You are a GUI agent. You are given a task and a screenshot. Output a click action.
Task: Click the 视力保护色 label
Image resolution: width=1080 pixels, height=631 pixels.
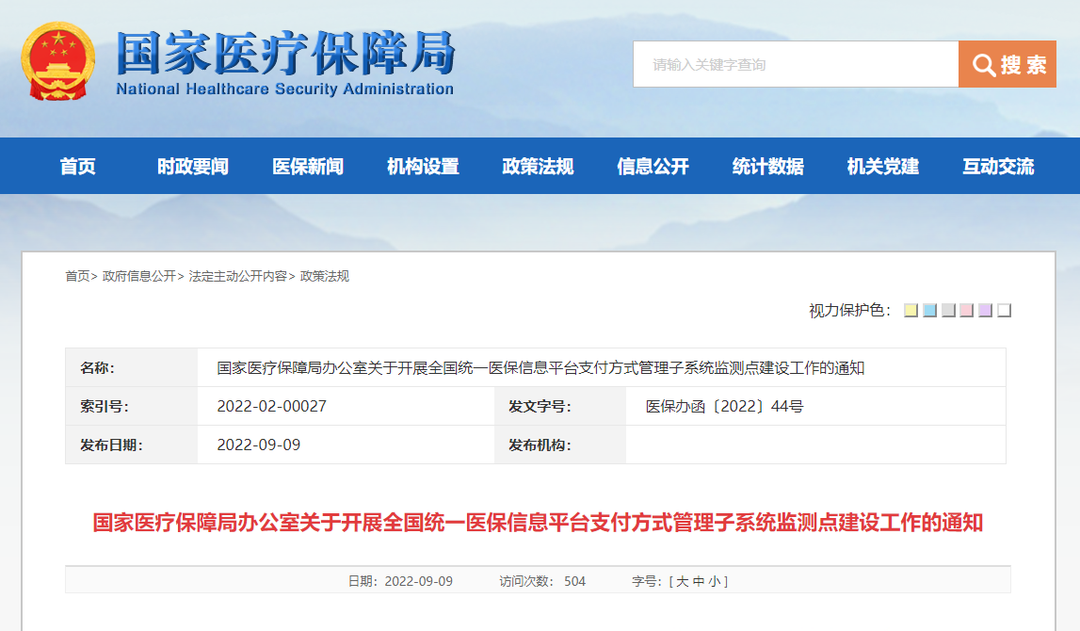(x=850, y=311)
